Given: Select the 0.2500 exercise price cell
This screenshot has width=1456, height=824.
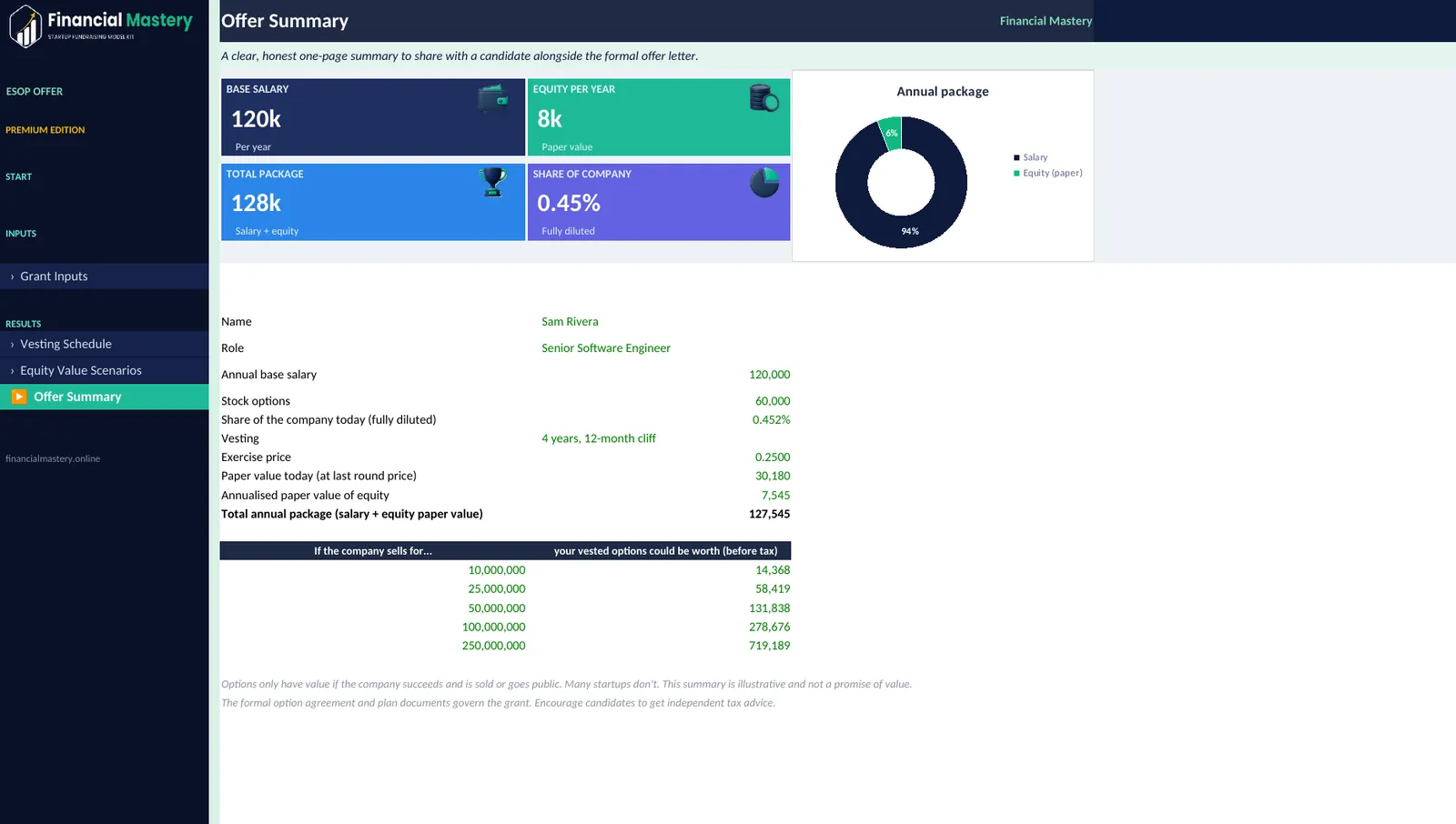Looking at the screenshot, I should 773,457.
